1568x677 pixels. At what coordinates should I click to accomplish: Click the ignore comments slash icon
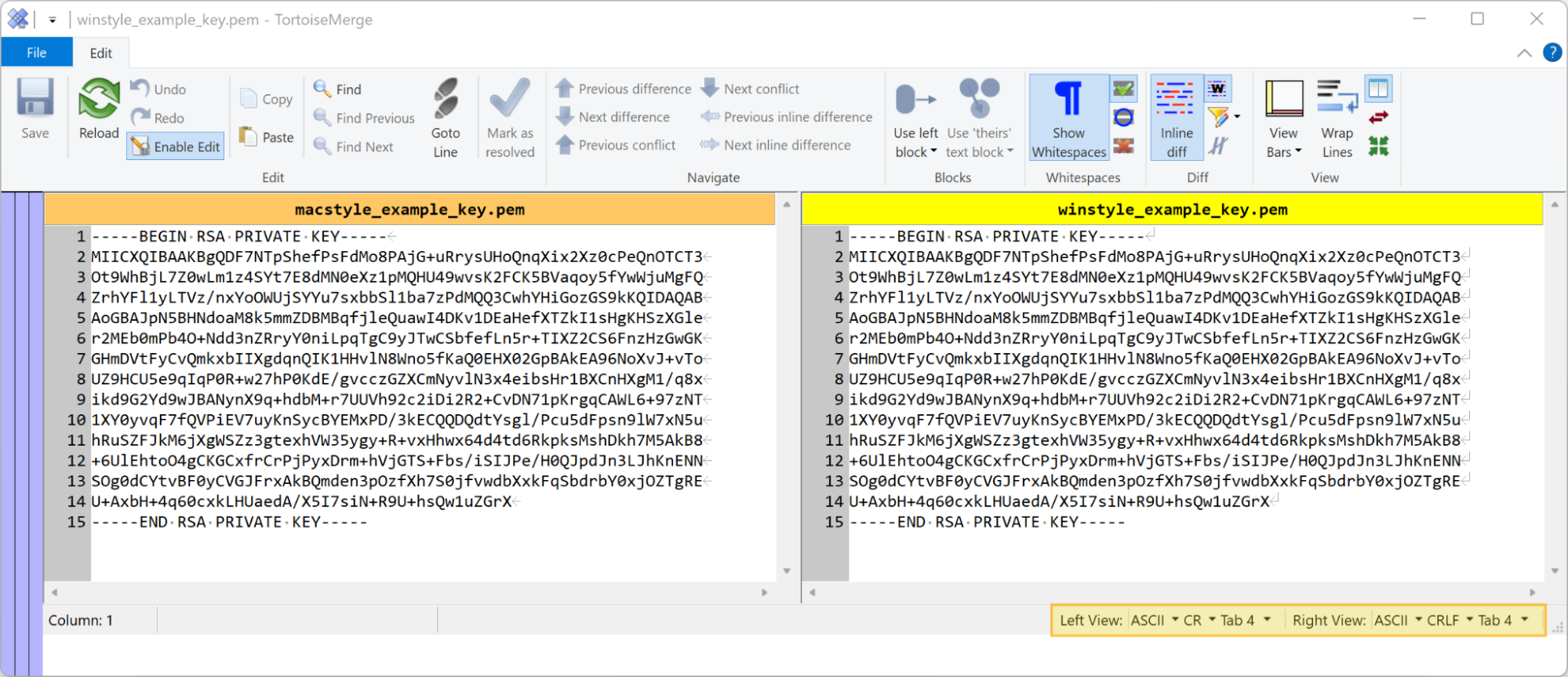click(1217, 146)
